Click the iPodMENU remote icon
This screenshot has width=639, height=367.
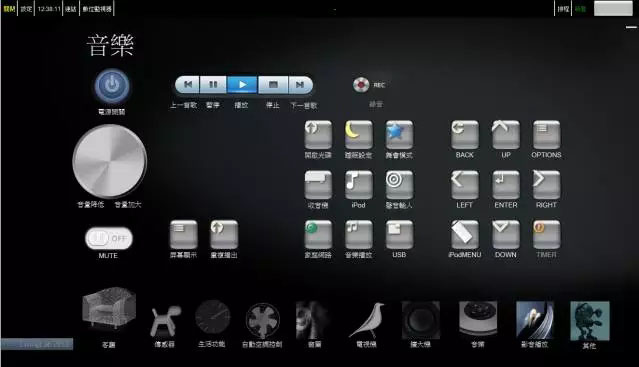(x=465, y=235)
